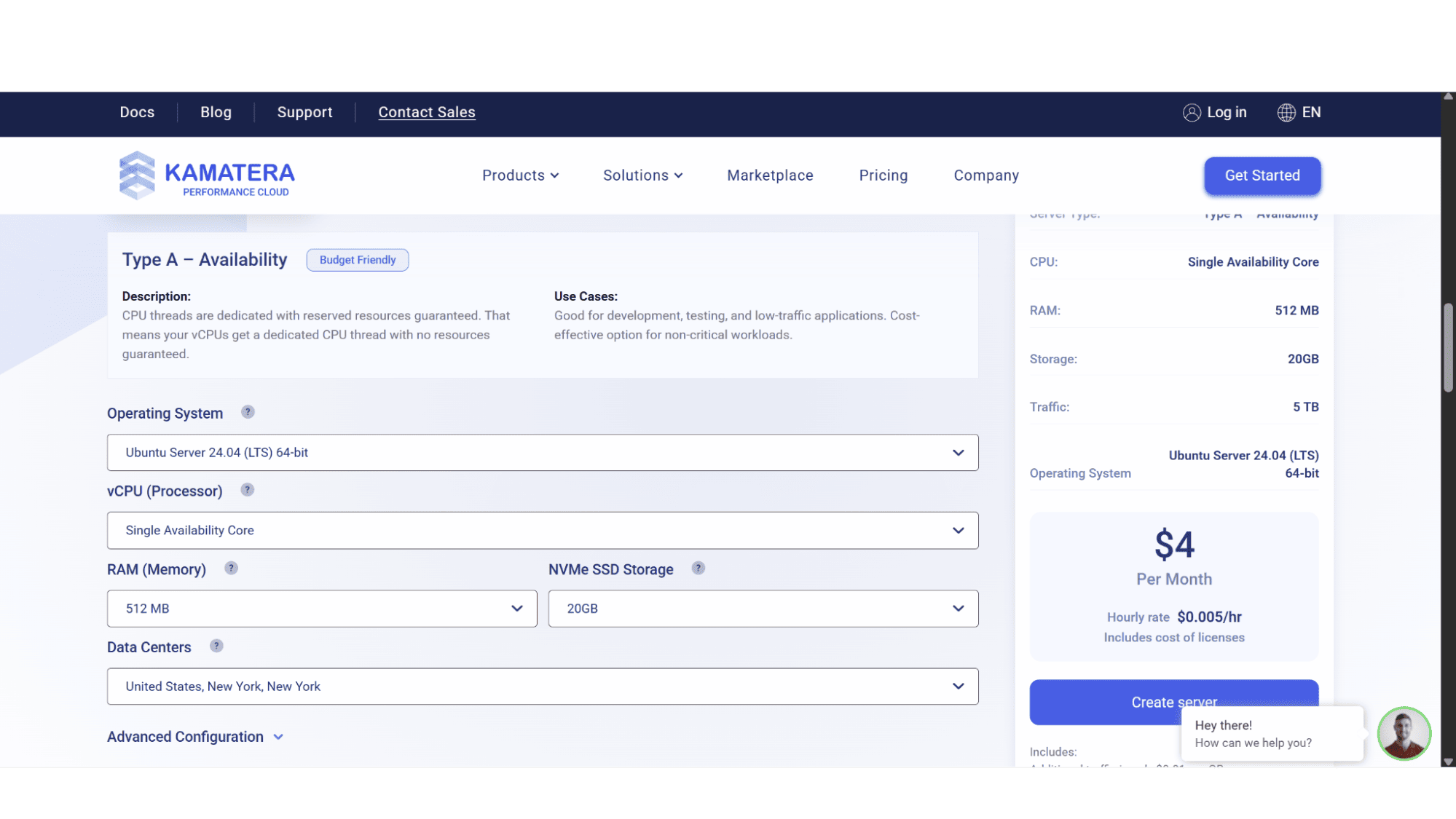Open the Operating System dropdown
This screenshot has height=819, width=1456.
click(x=543, y=453)
